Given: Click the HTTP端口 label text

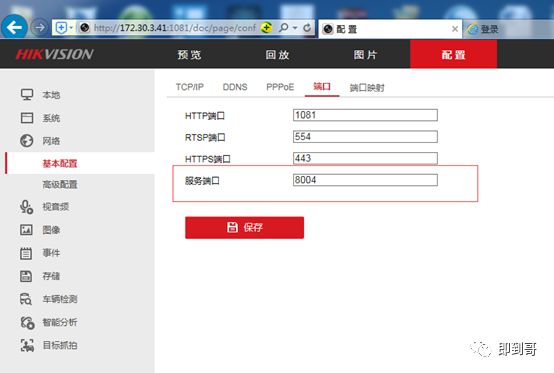Looking at the screenshot, I should [205, 116].
